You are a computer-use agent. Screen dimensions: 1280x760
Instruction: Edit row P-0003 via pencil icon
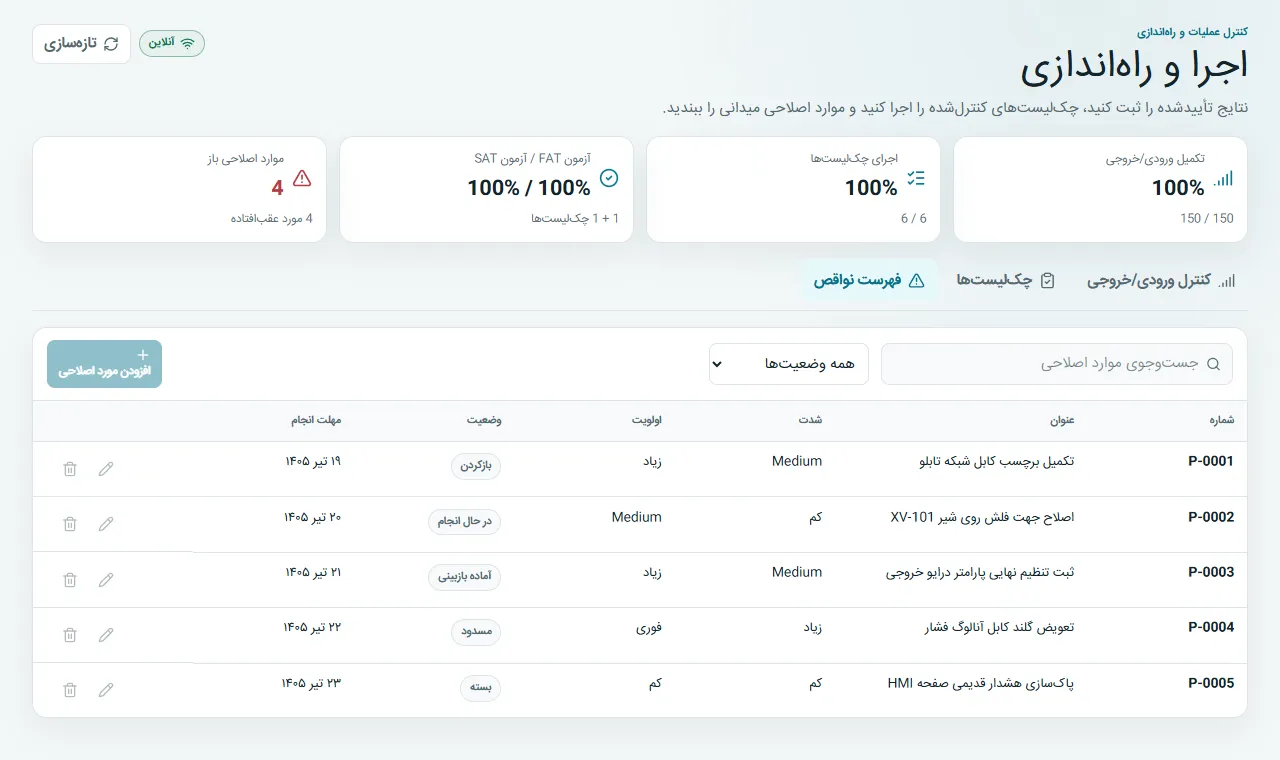point(106,580)
